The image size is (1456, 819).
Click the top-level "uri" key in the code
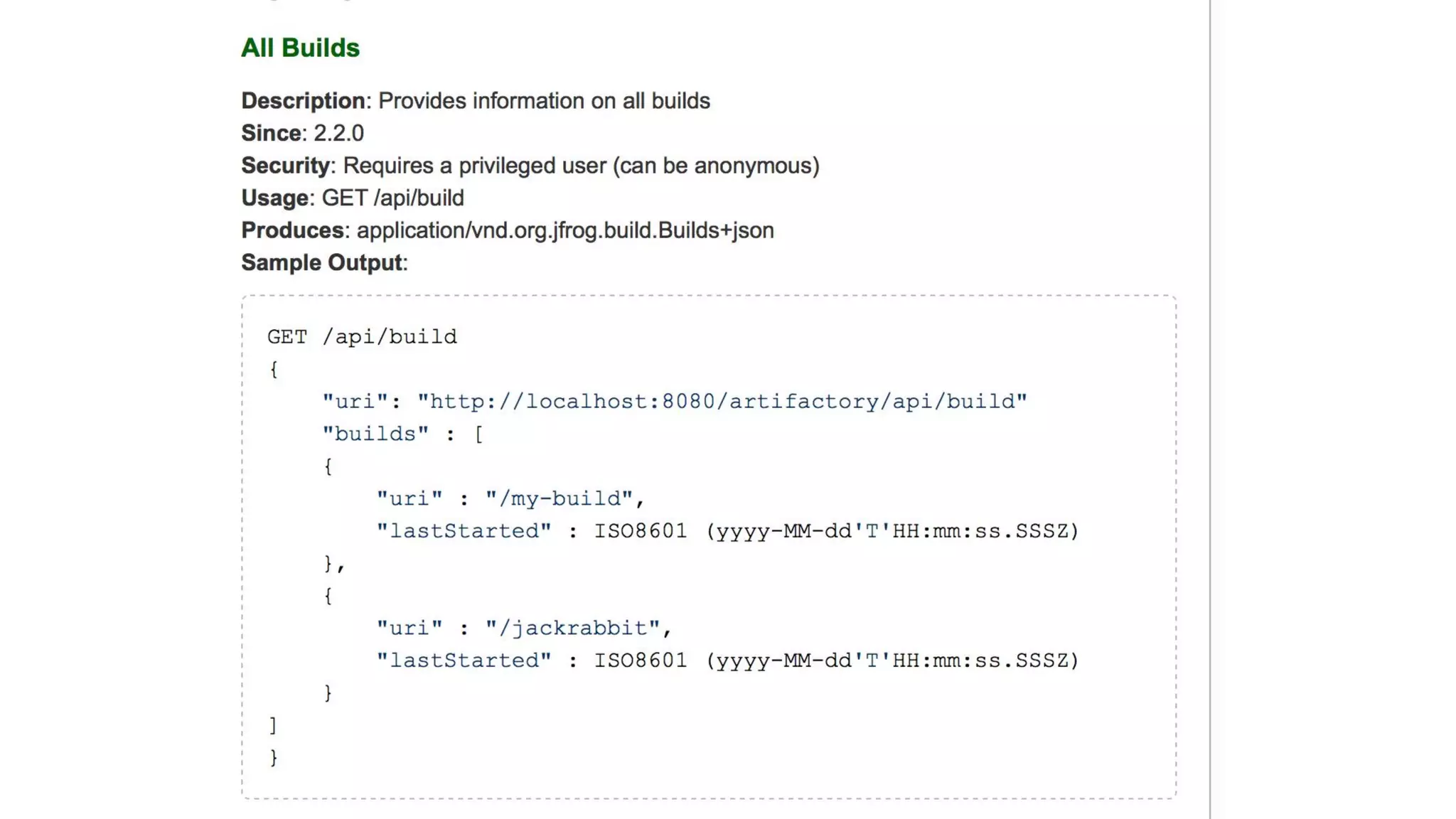(x=355, y=402)
